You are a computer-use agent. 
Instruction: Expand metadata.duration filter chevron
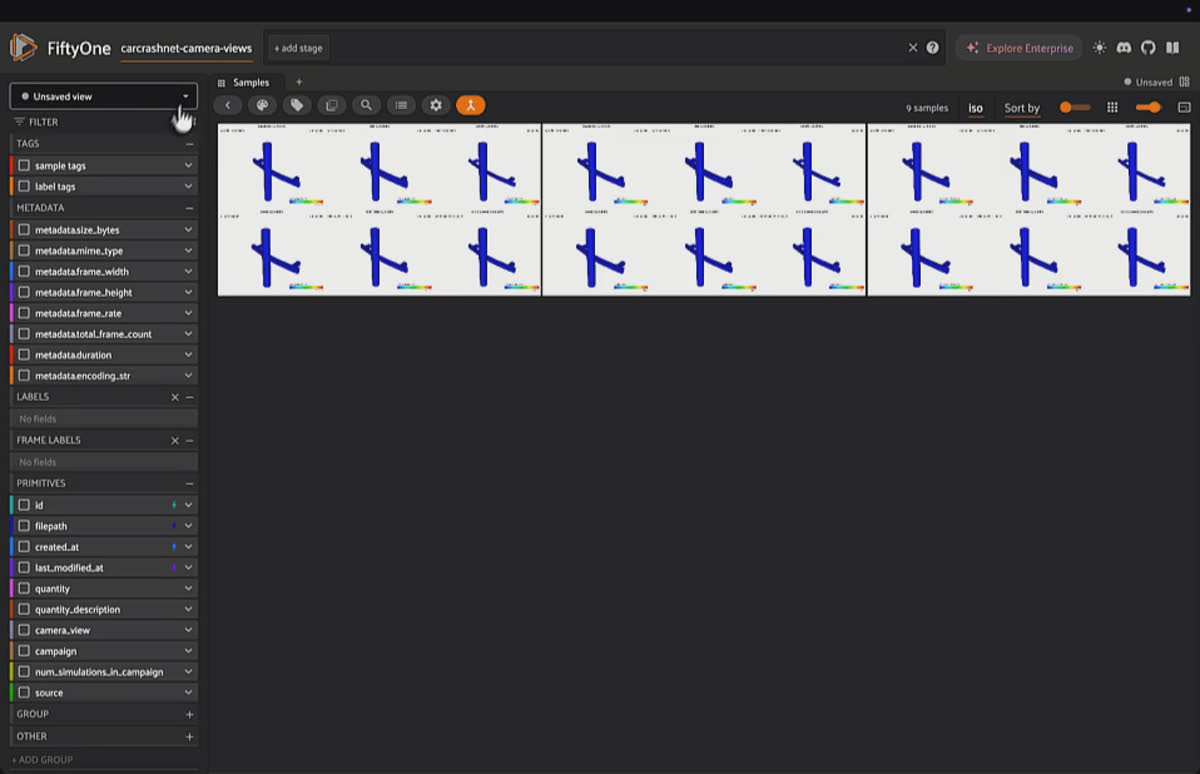click(x=188, y=355)
